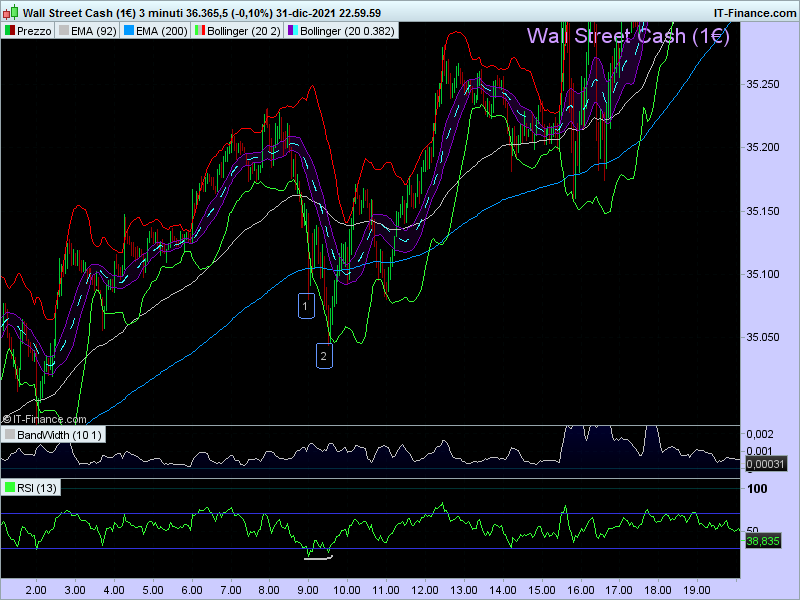
Task: Open Bollinger (20 2) indicator settings label
Action: (244, 31)
